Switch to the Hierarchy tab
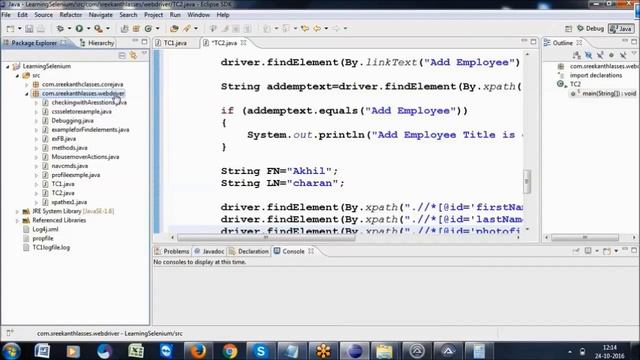 click(97, 43)
